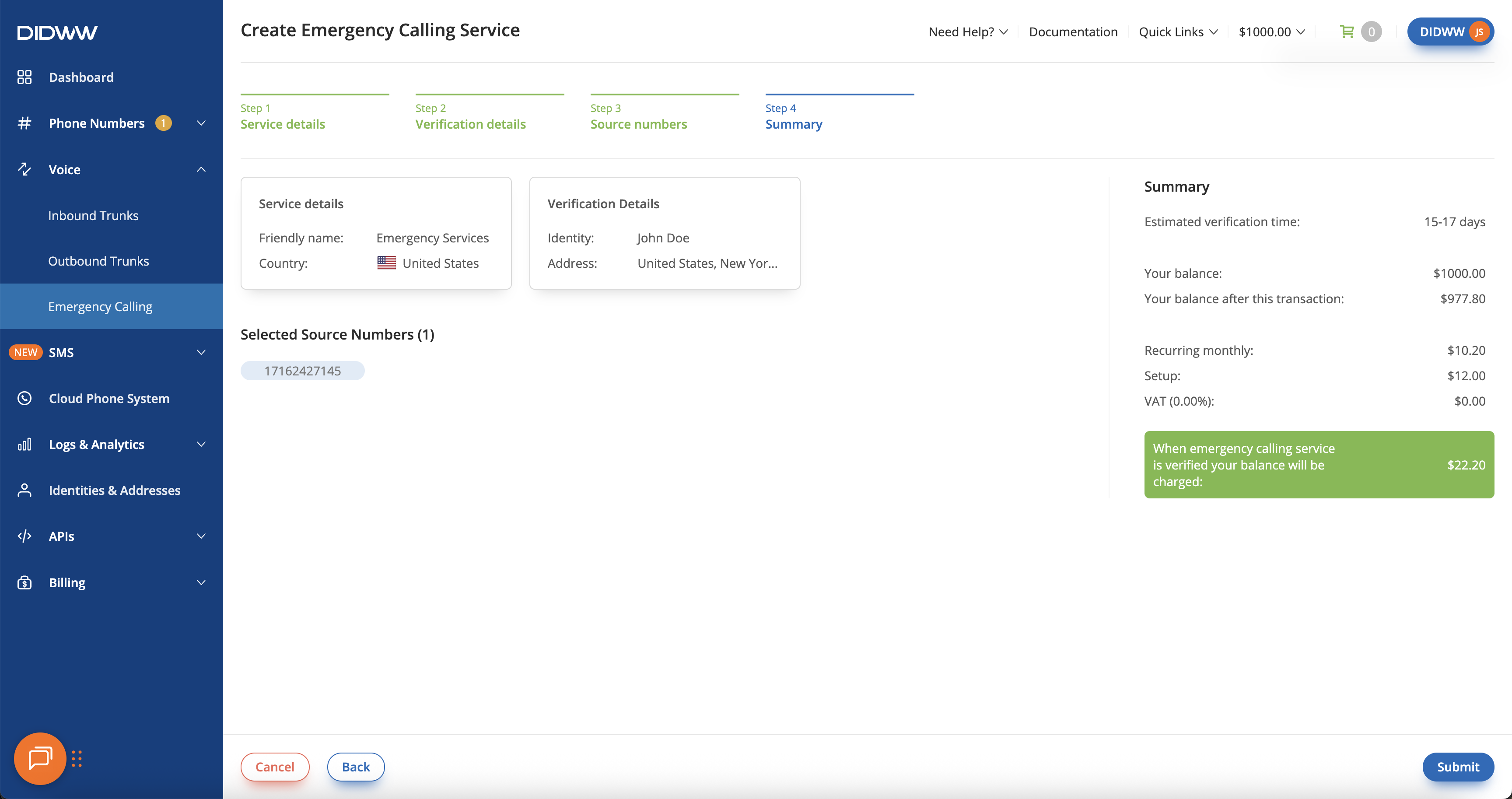Image resolution: width=1512 pixels, height=799 pixels.
Task: Click the DIDWW logo in sidebar
Action: (x=57, y=32)
